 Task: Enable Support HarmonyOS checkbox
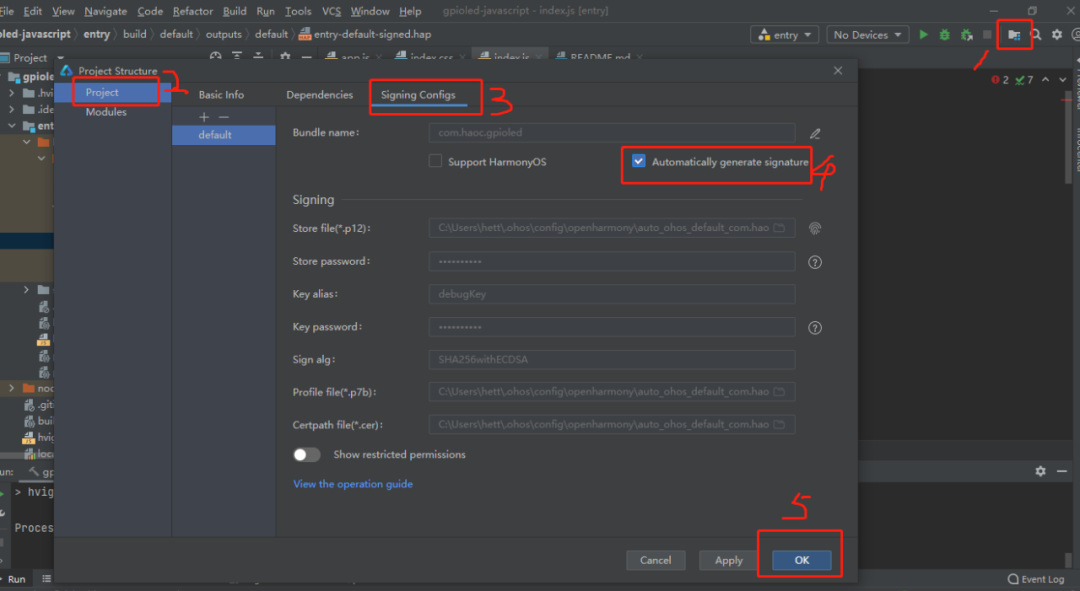435,161
